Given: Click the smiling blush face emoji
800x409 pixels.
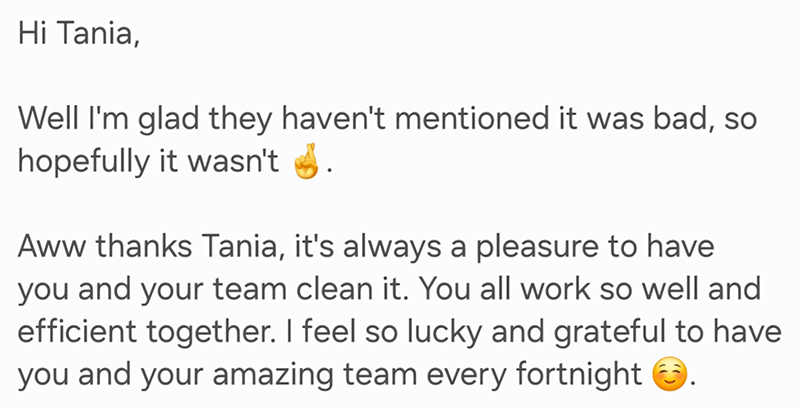Looking at the screenshot, I should [x=669, y=374].
